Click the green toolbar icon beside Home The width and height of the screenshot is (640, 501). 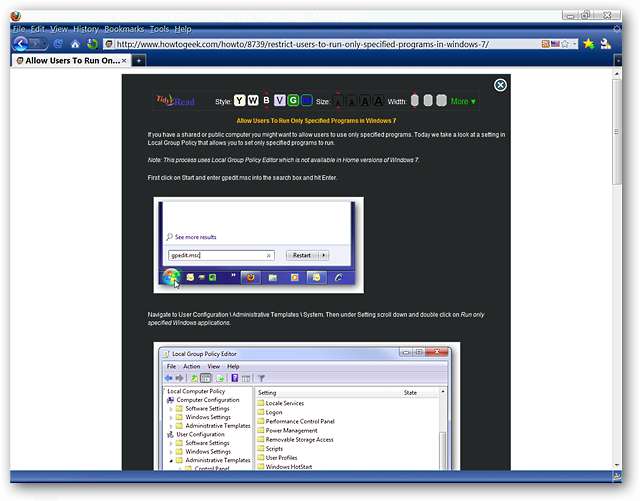pyautogui.click(x=92, y=44)
